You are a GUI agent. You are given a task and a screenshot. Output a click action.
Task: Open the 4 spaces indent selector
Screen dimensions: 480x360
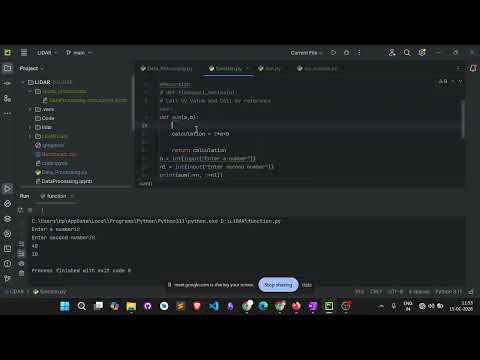pyautogui.click(x=419, y=292)
